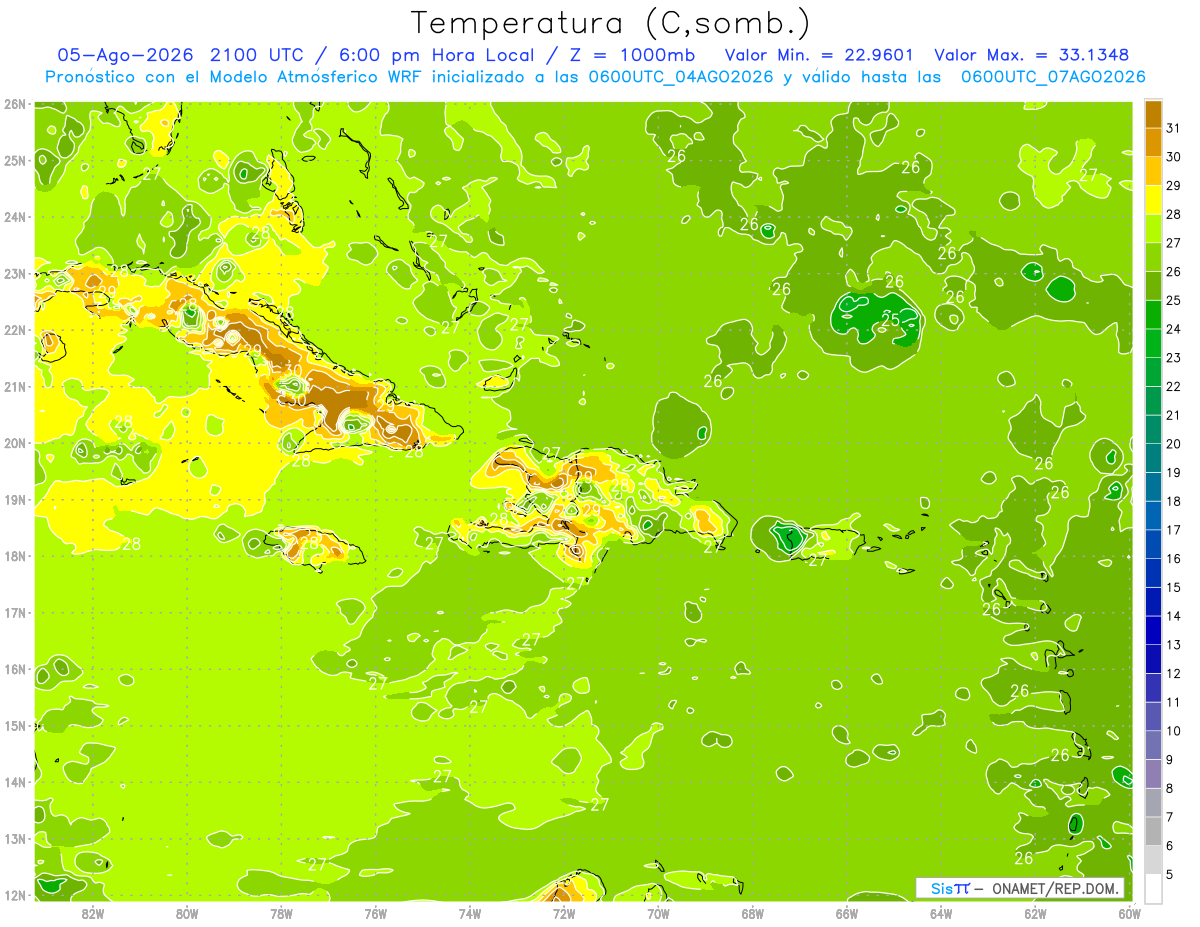Click latitude label 22N on left axis

coord(14,330)
